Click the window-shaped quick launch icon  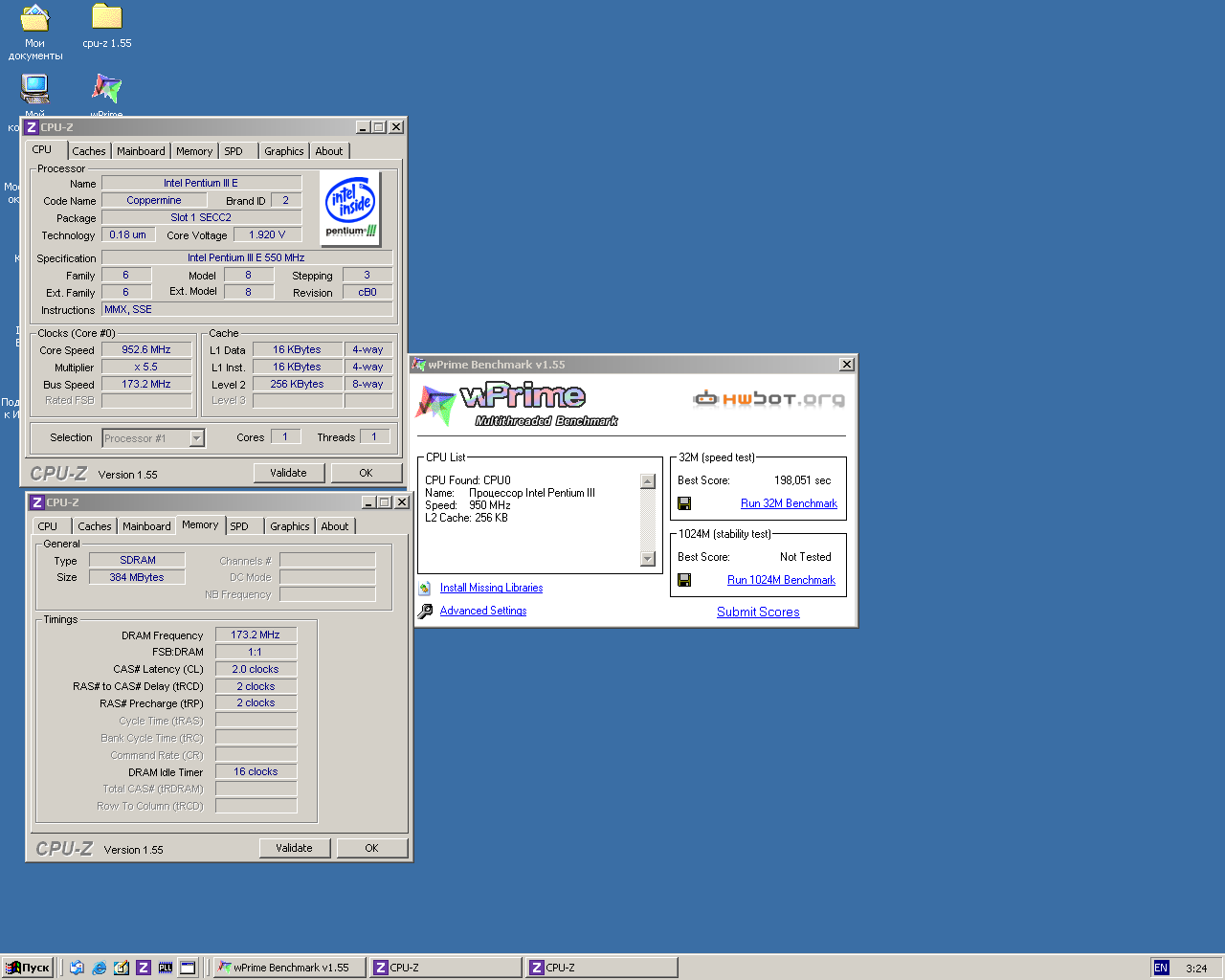point(188,968)
